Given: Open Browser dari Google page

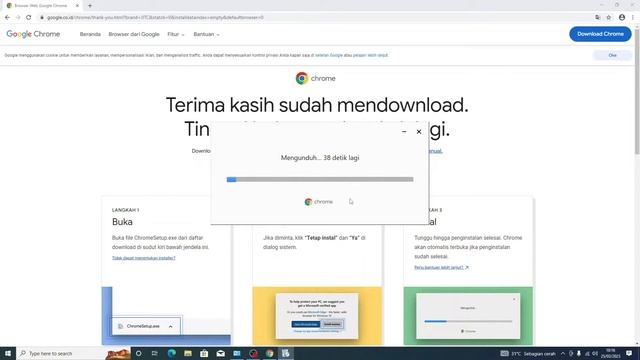Looking at the screenshot, I should point(134,34).
